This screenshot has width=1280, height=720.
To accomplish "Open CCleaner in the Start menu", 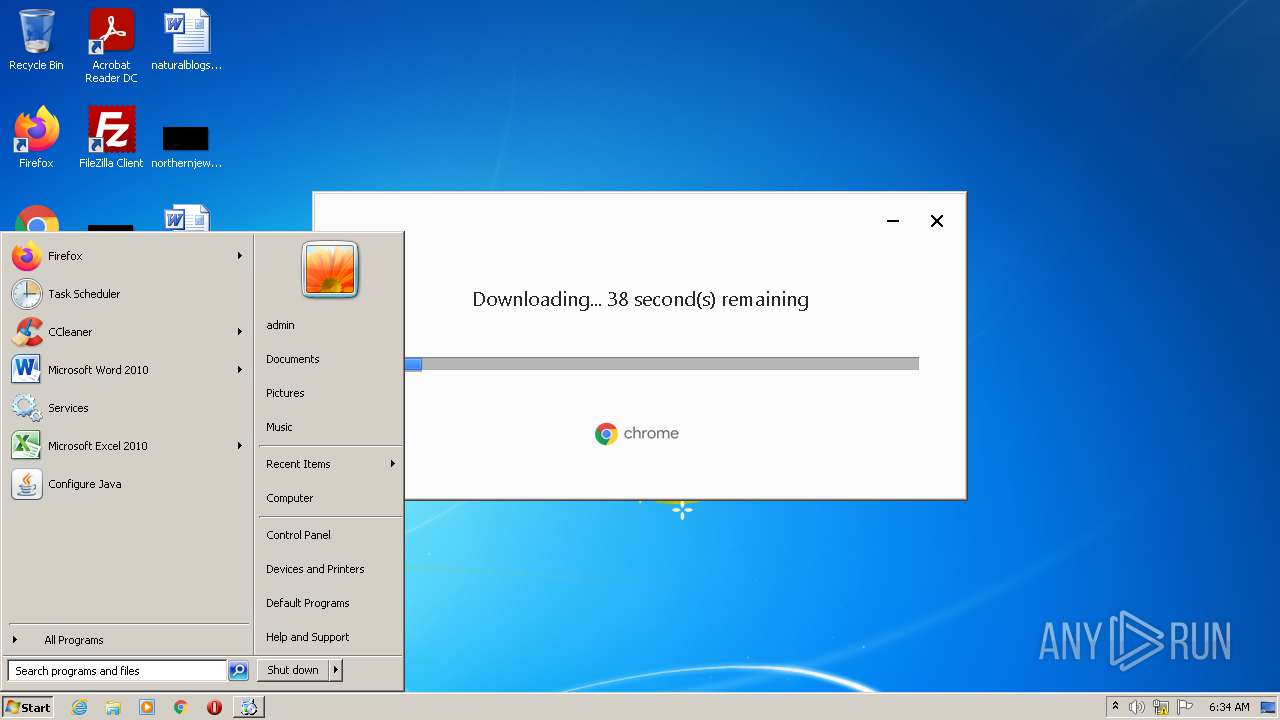I will (128, 332).
